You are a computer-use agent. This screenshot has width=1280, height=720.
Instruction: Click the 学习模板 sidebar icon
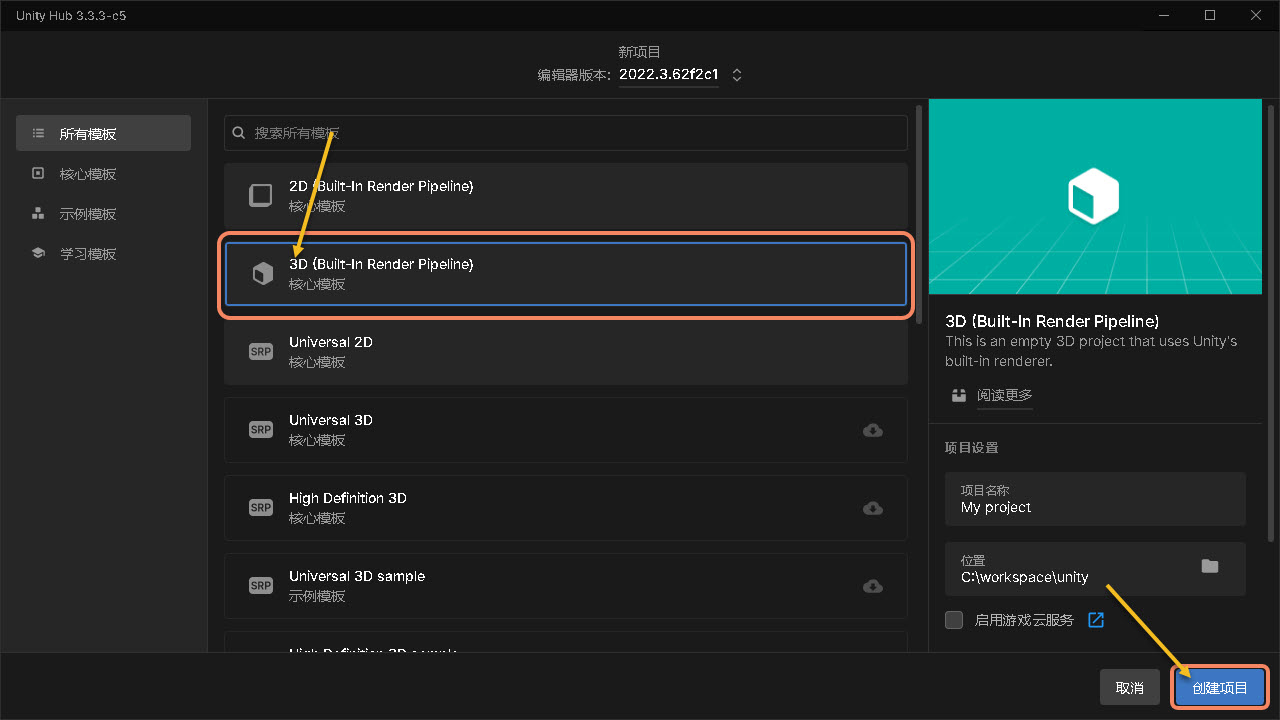pyautogui.click(x=37, y=253)
